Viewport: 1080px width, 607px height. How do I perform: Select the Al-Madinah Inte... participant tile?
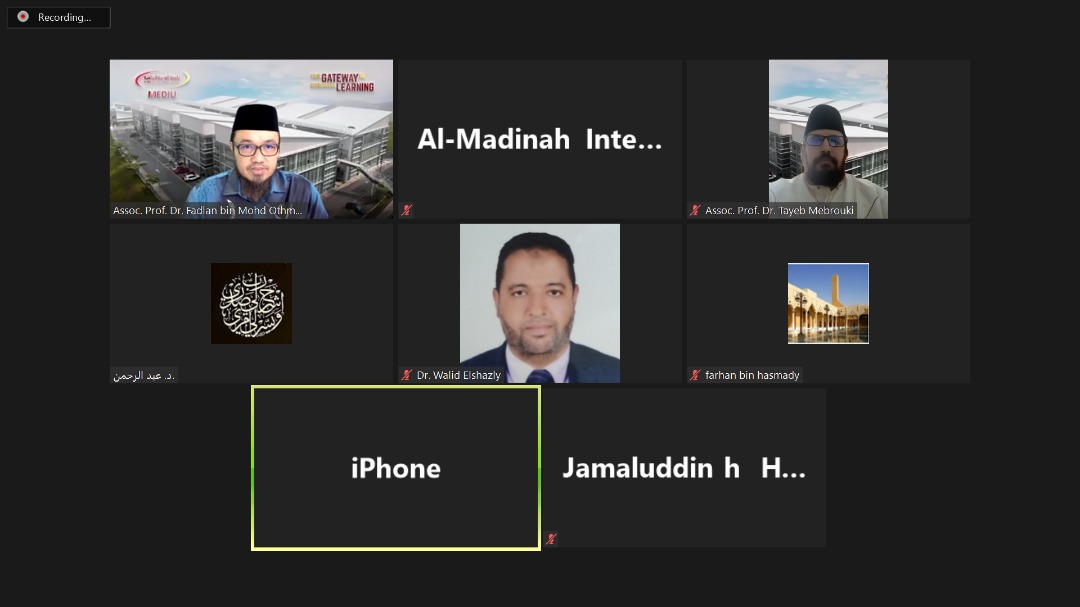click(x=540, y=139)
